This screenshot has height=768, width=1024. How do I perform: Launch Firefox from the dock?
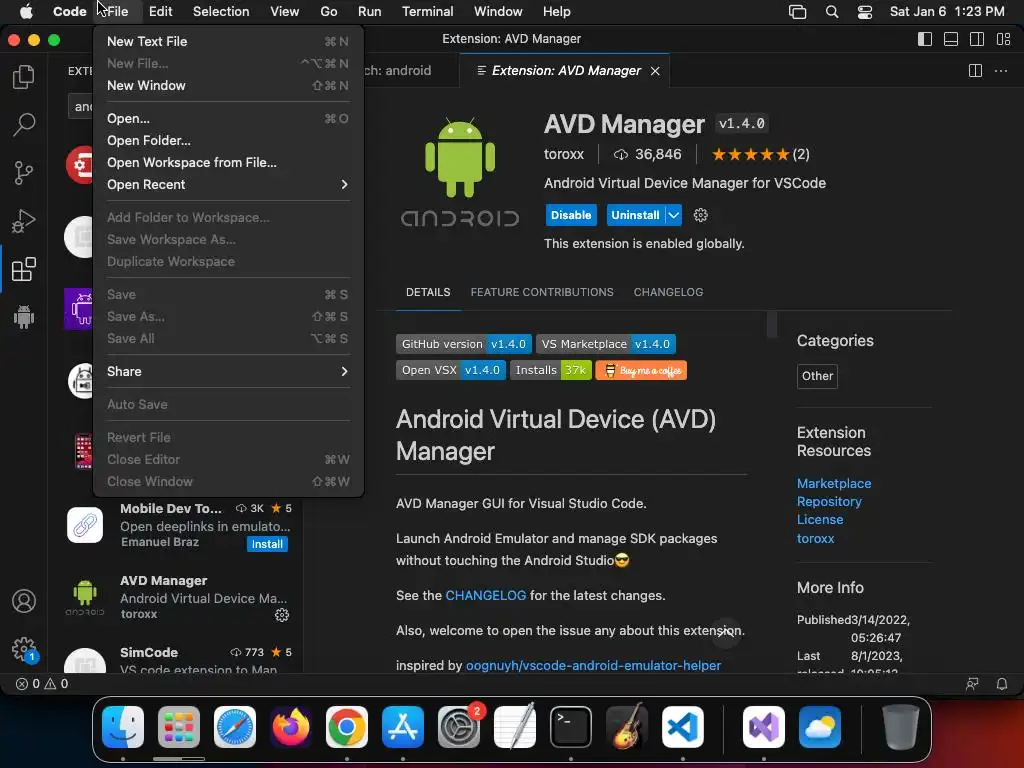[291, 727]
